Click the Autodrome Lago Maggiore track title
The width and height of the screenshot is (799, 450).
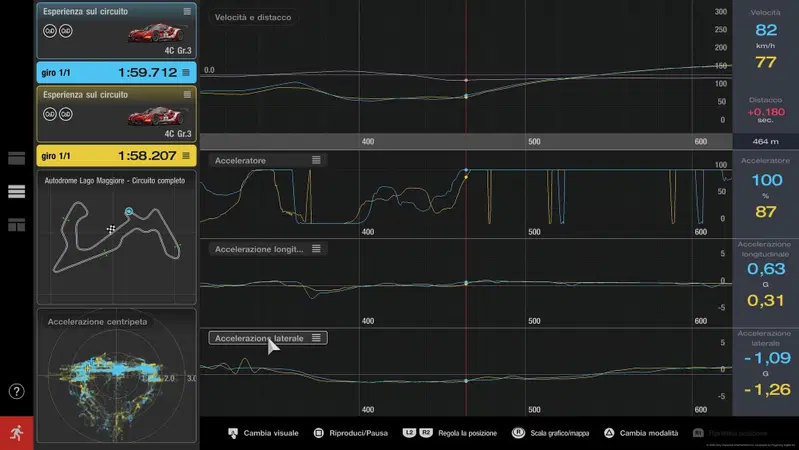[x=115, y=180]
